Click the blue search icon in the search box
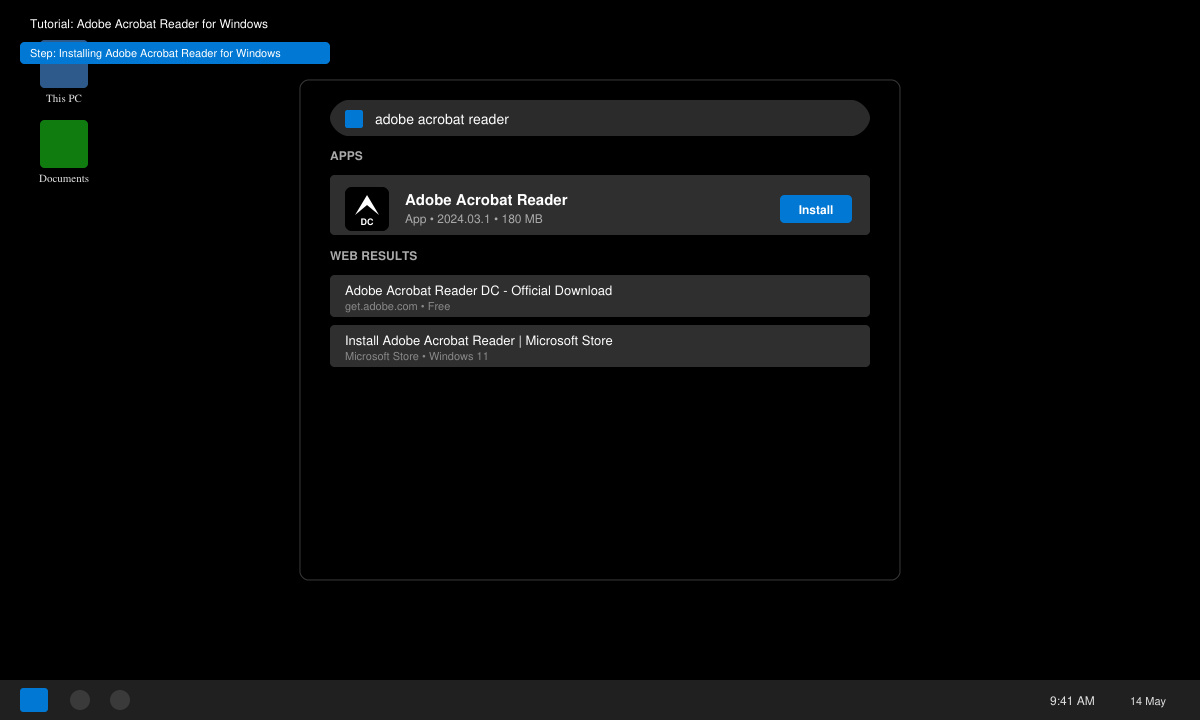Viewport: 1200px width, 720px height. (x=354, y=119)
